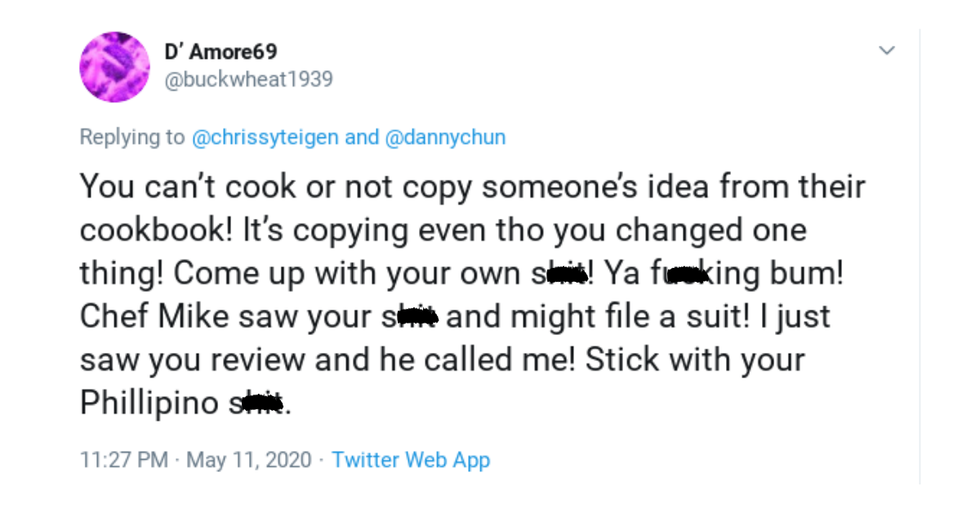The image size is (980, 513).
Task: Click the censored word after "Phillipino"
Action: click(257, 405)
